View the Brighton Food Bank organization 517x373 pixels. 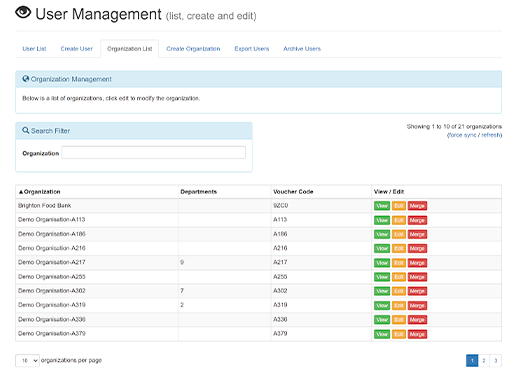click(382, 206)
